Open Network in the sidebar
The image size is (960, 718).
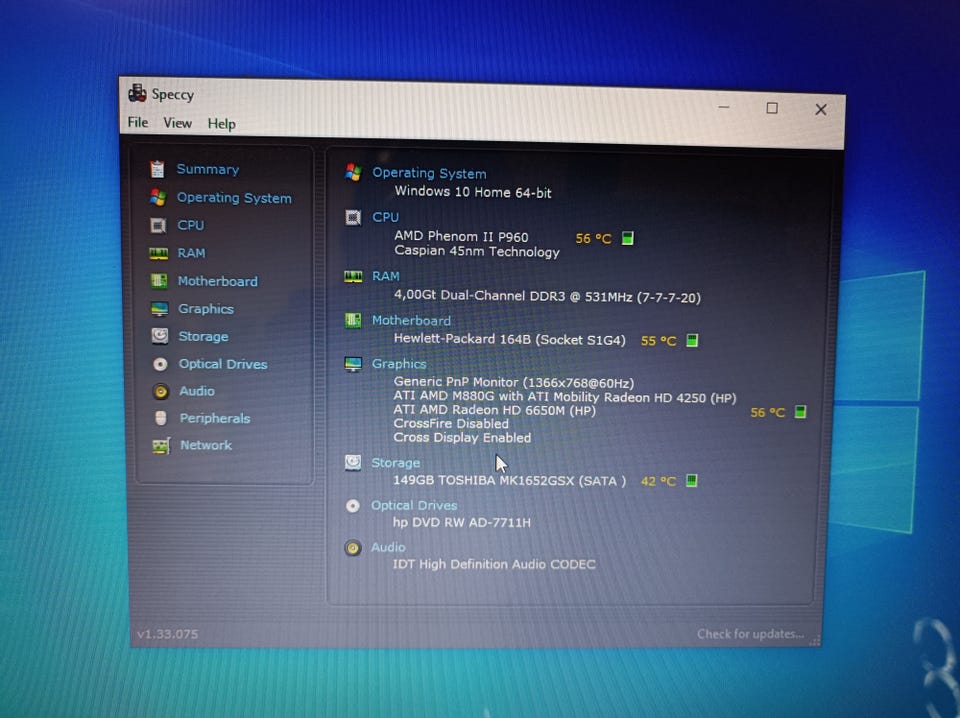[x=206, y=445]
